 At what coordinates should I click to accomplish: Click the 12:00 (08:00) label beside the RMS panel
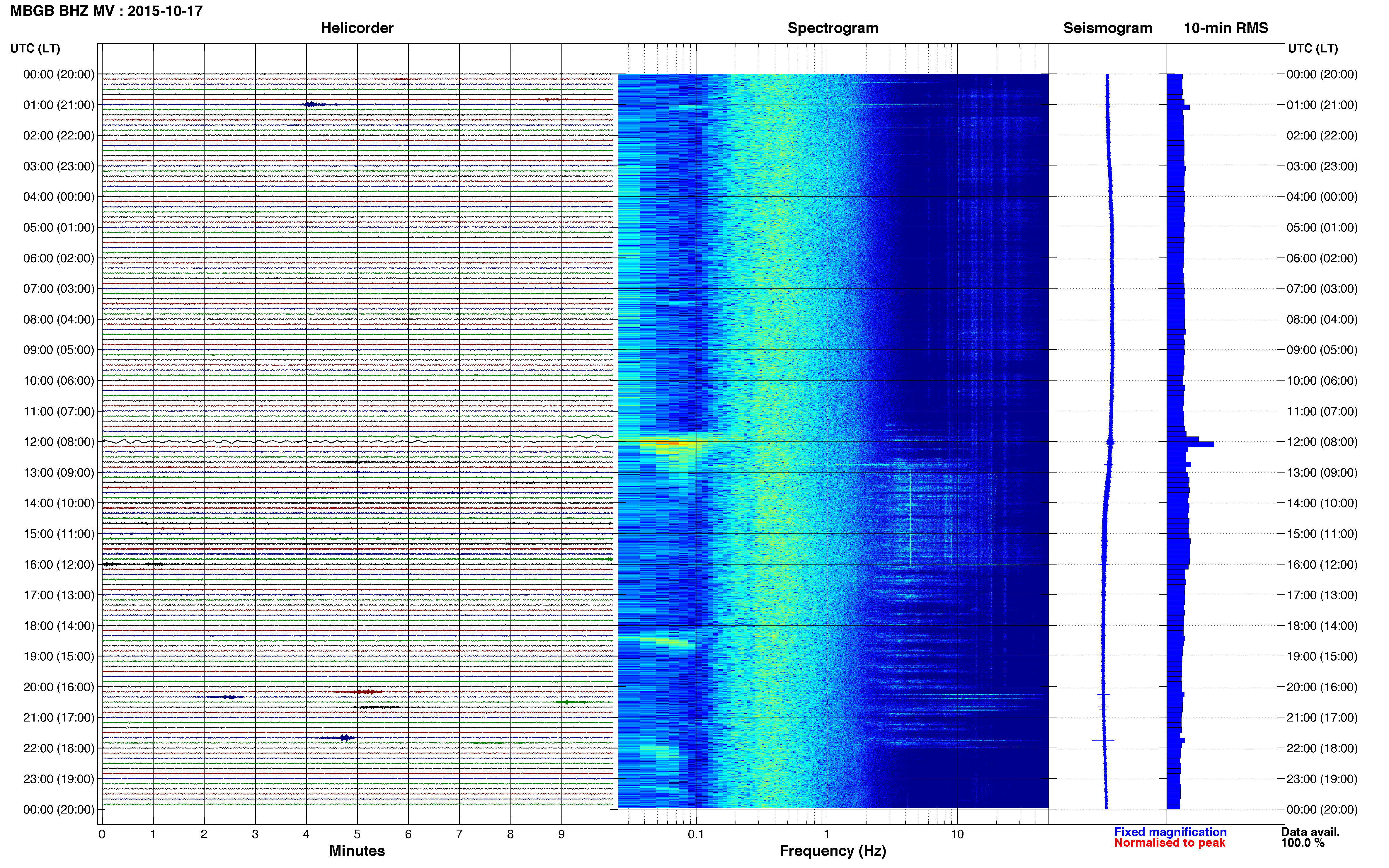tap(1322, 442)
